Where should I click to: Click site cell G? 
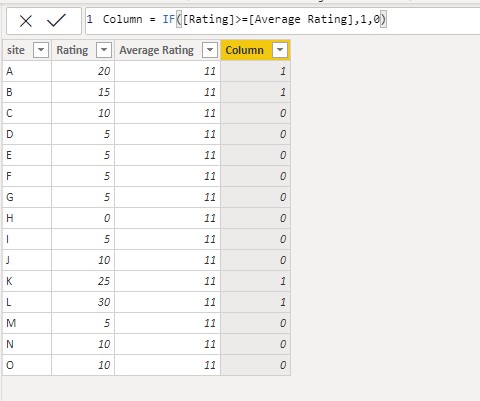point(27,197)
